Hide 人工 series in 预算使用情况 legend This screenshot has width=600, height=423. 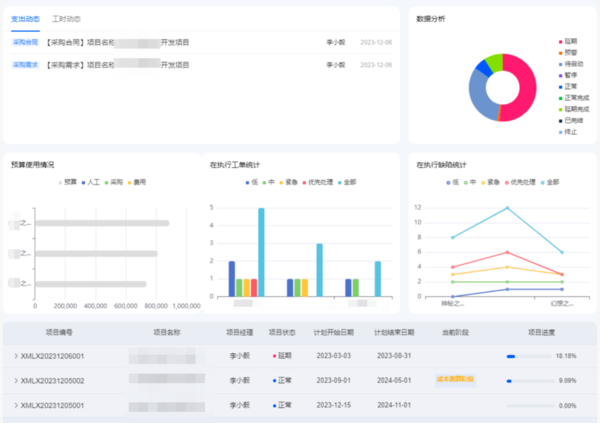[91, 183]
